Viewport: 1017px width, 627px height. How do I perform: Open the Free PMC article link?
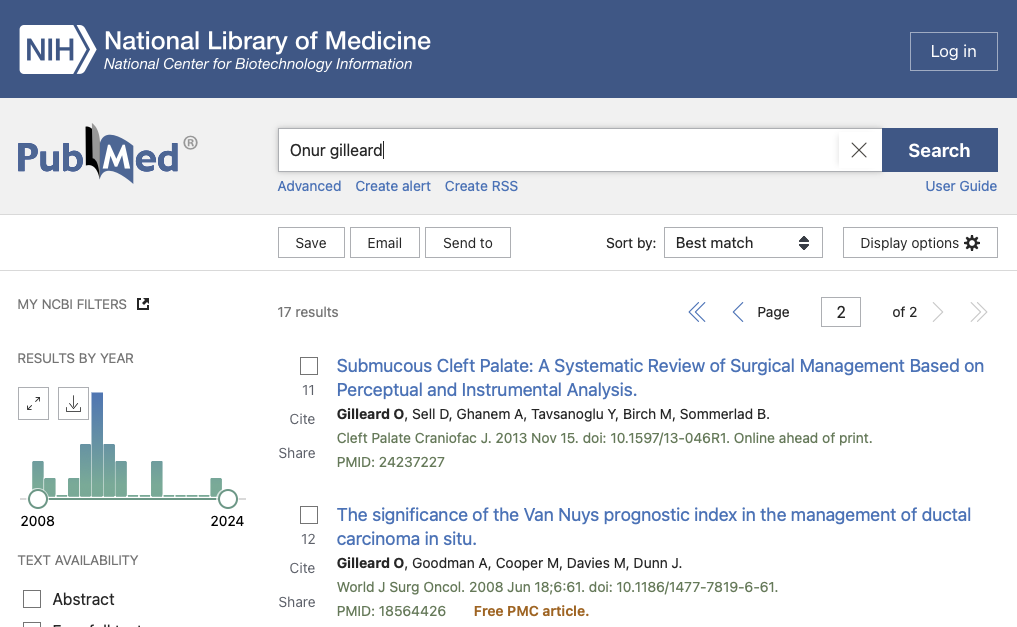531,610
